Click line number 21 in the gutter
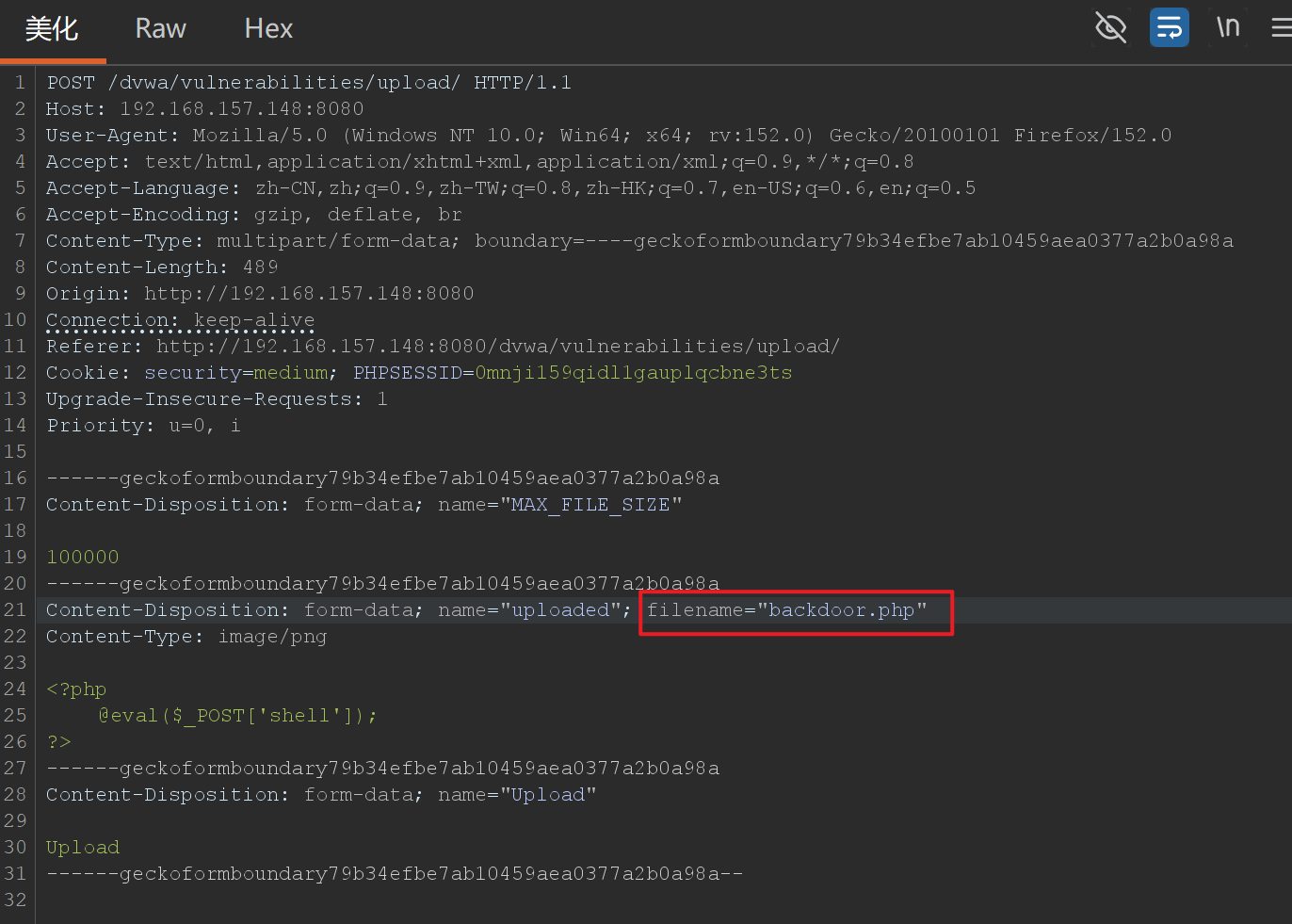Image resolution: width=1292 pixels, height=924 pixels. point(15,610)
